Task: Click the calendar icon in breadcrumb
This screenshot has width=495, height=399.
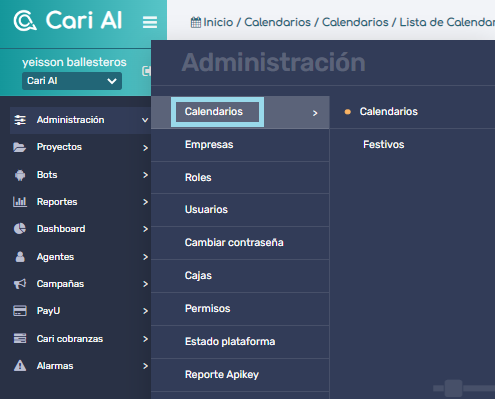Action: (x=196, y=22)
